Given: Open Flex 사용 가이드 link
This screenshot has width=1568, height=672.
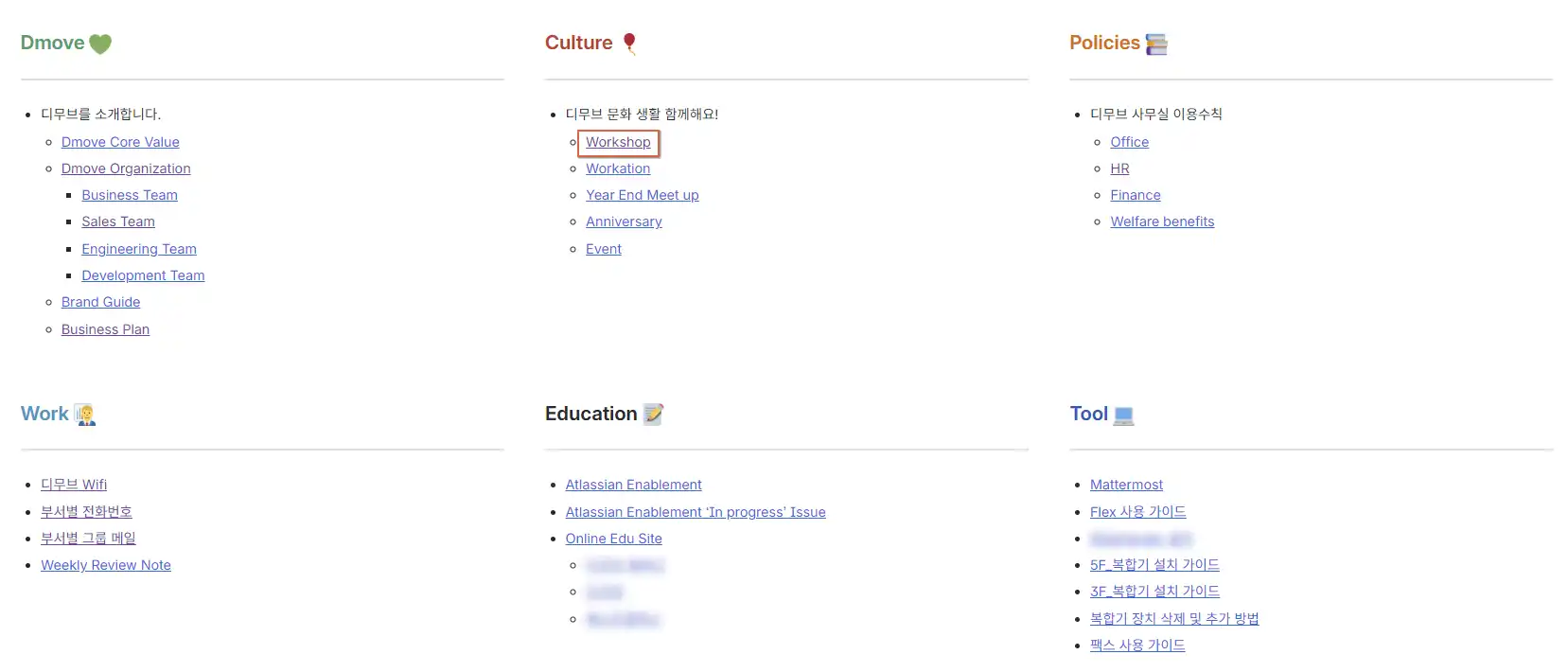Looking at the screenshot, I should click(1137, 511).
